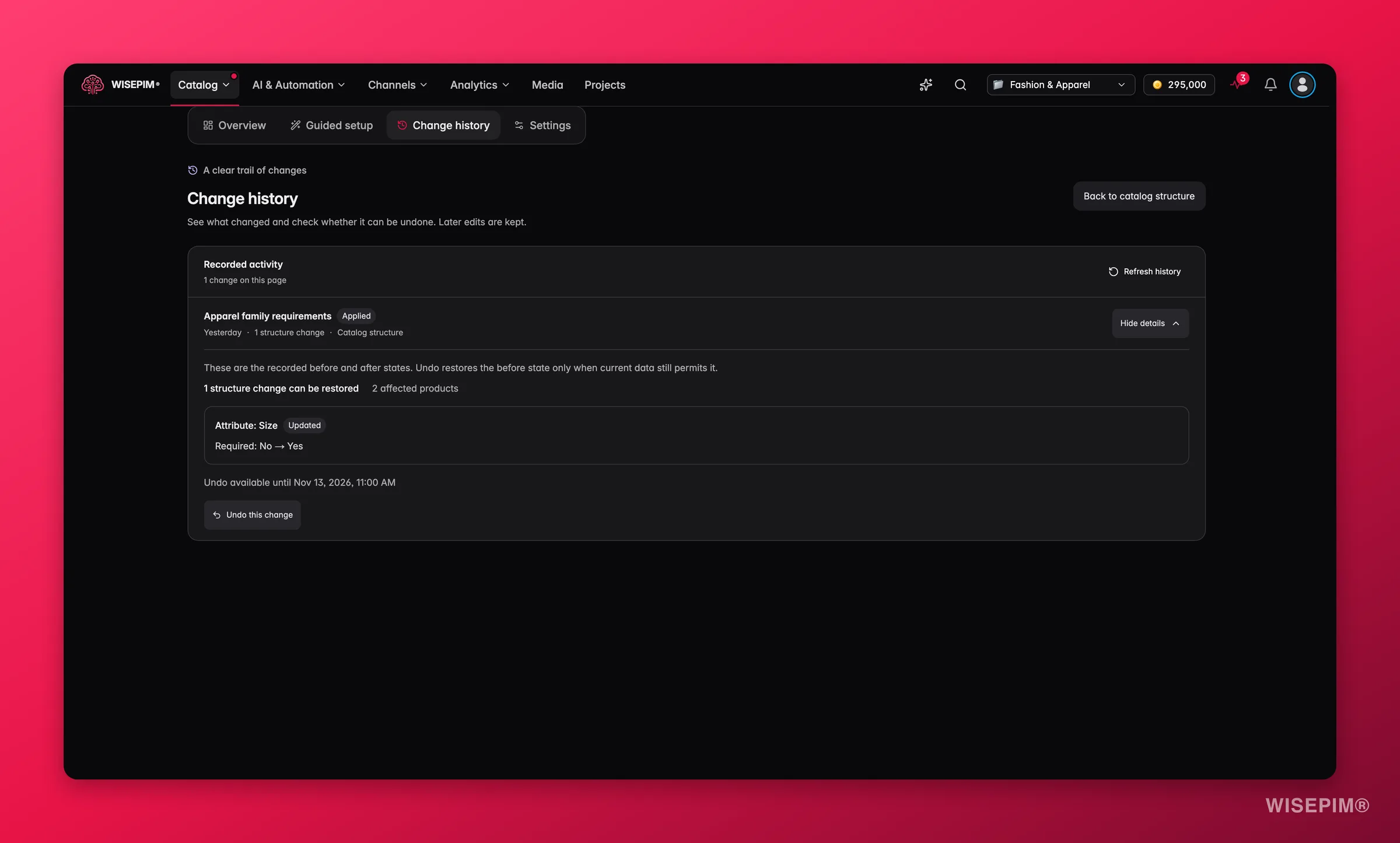Switch to the Settings tab
This screenshot has height=843, width=1400.
point(542,125)
